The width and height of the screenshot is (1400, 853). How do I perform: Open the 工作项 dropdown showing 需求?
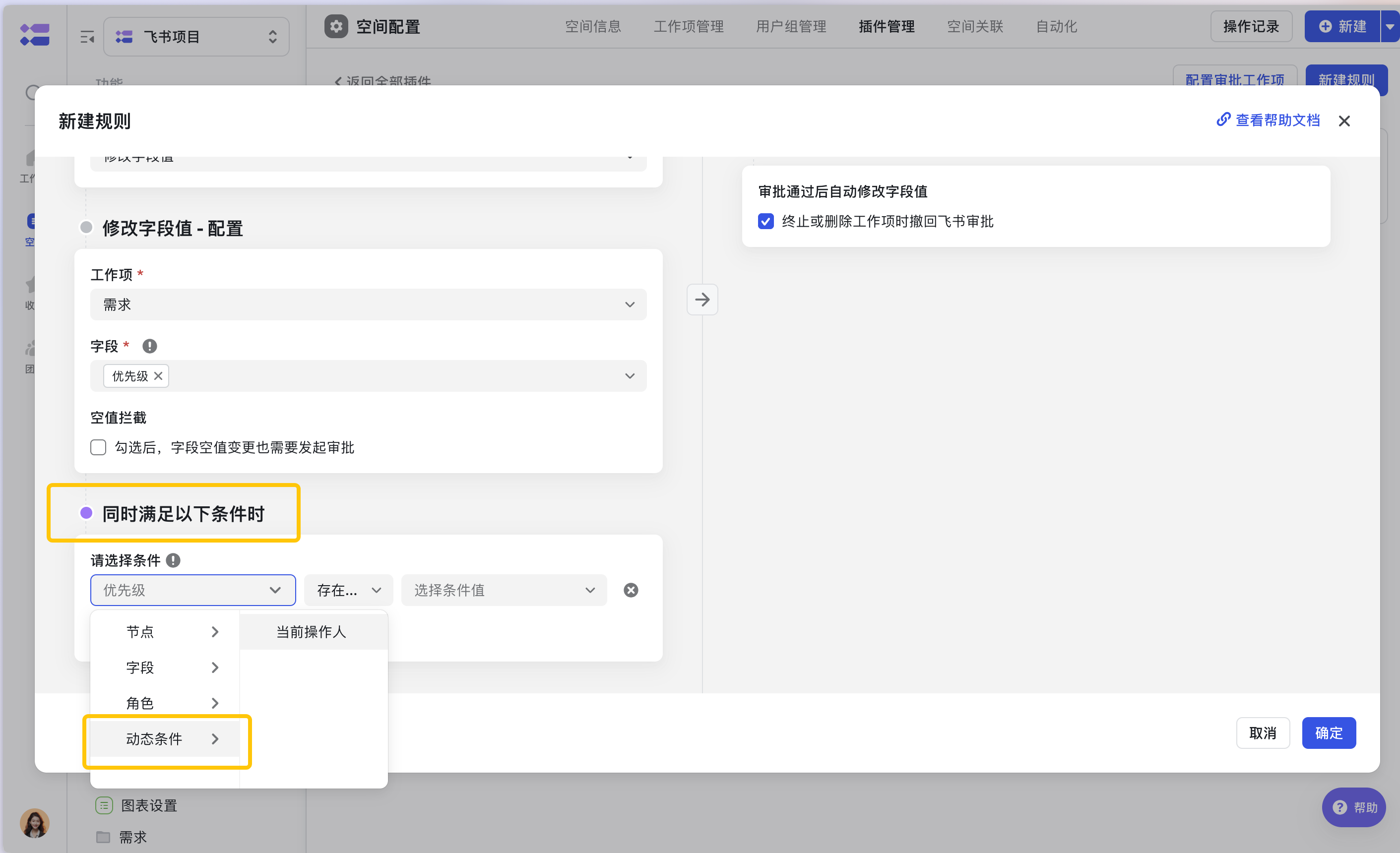pyautogui.click(x=368, y=305)
